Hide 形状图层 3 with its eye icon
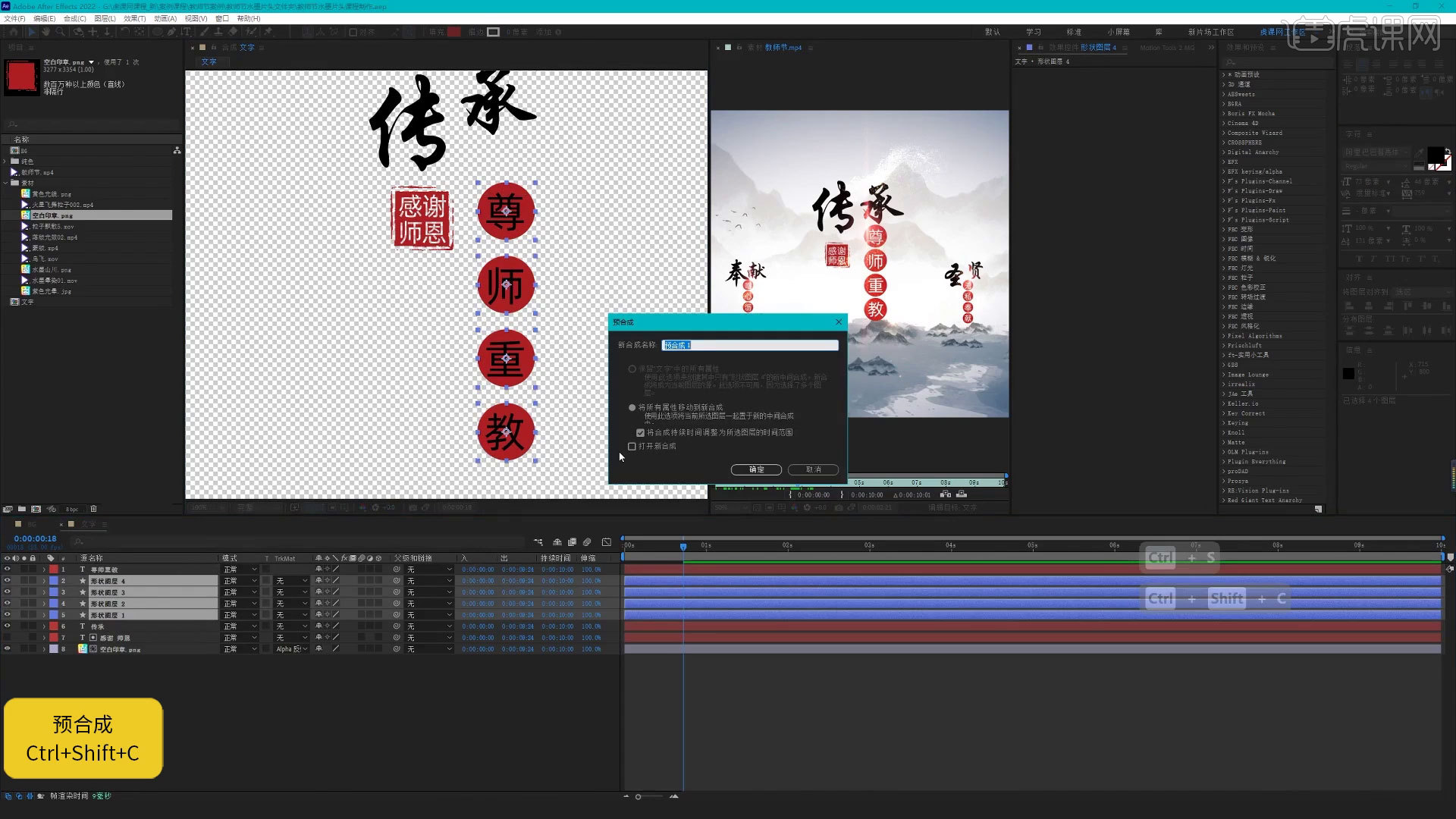Screen dimensions: 1456x819 click(x=8, y=592)
